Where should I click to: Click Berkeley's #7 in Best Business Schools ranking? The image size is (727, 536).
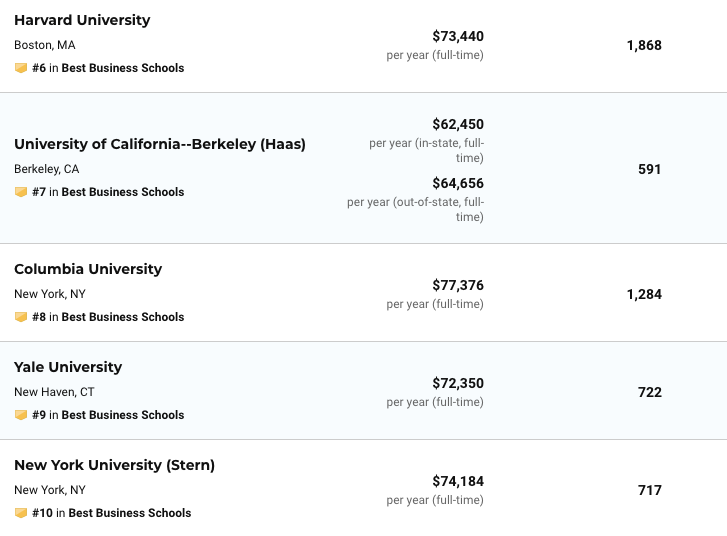(x=108, y=192)
